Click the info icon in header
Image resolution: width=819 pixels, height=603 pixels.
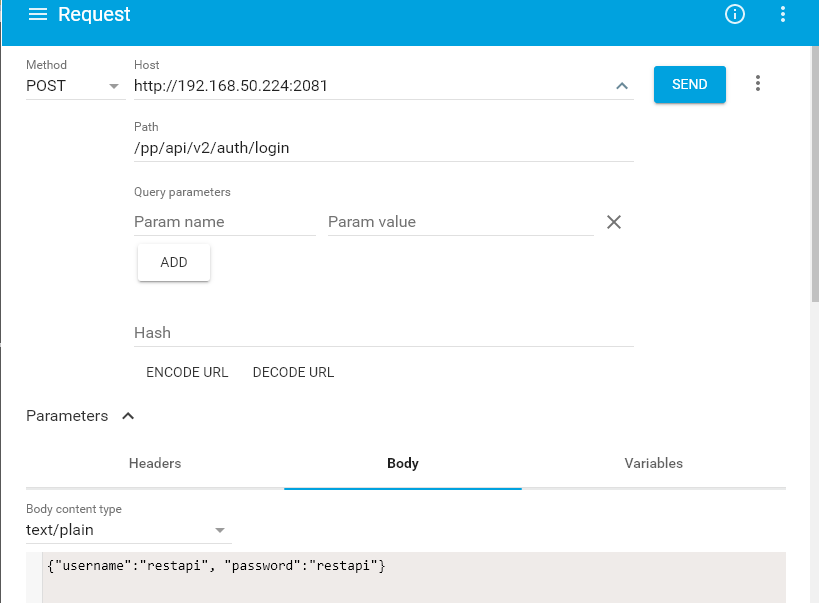[734, 14]
